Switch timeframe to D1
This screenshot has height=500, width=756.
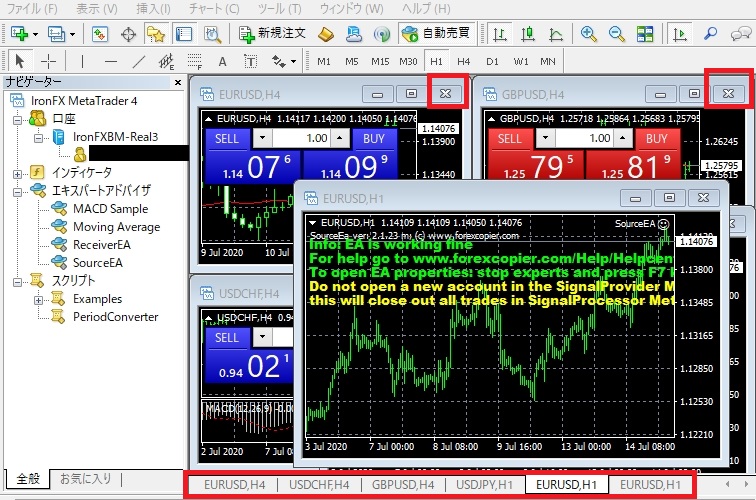[x=492, y=62]
